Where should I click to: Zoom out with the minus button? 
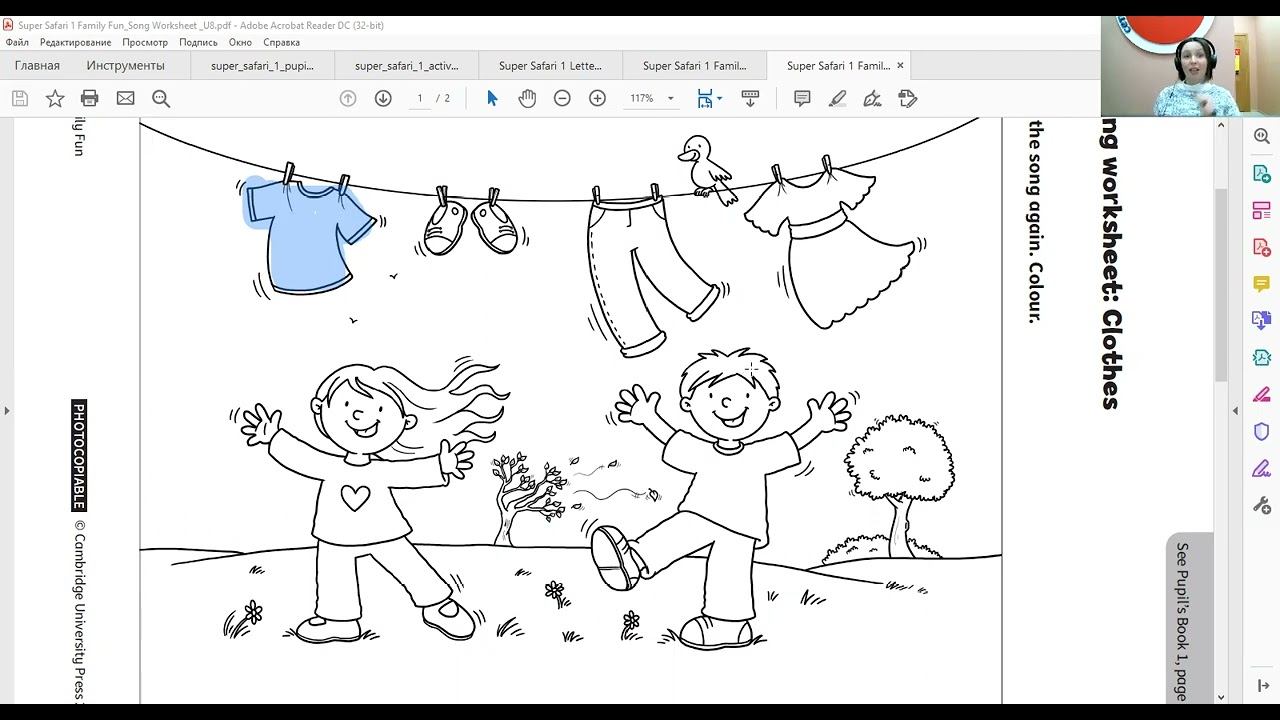(x=562, y=98)
